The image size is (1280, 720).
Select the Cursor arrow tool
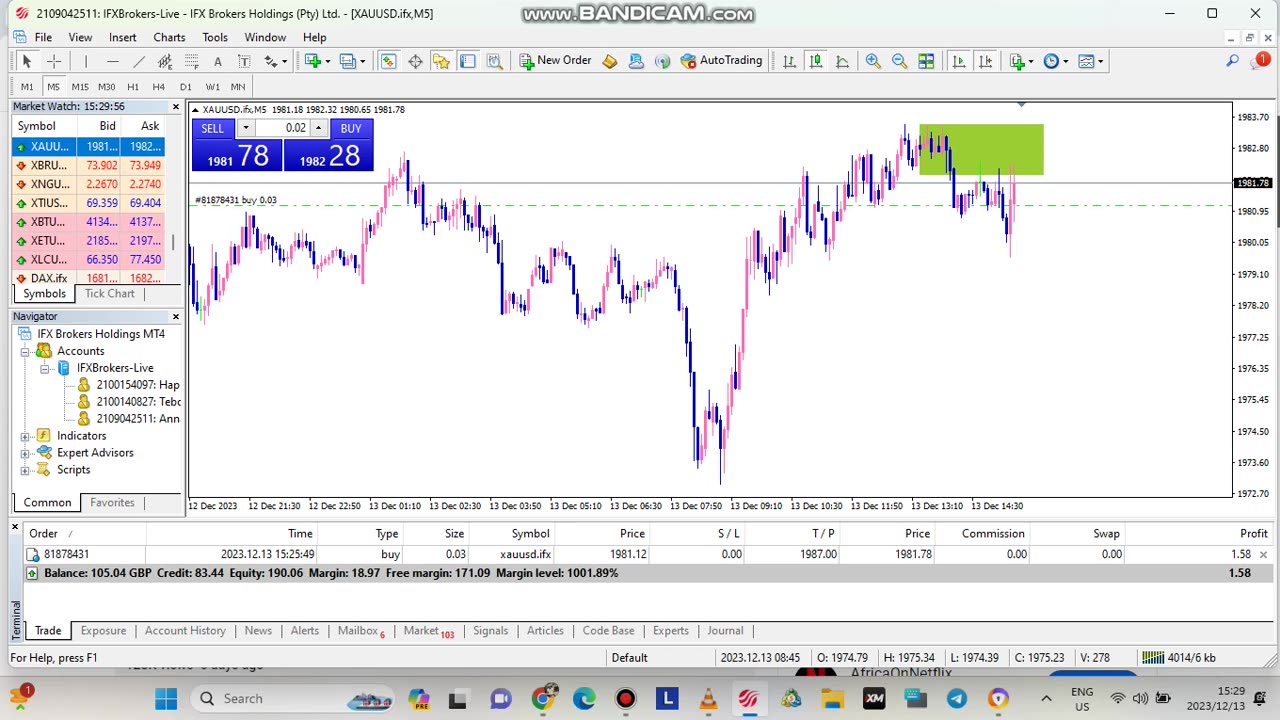click(x=27, y=61)
